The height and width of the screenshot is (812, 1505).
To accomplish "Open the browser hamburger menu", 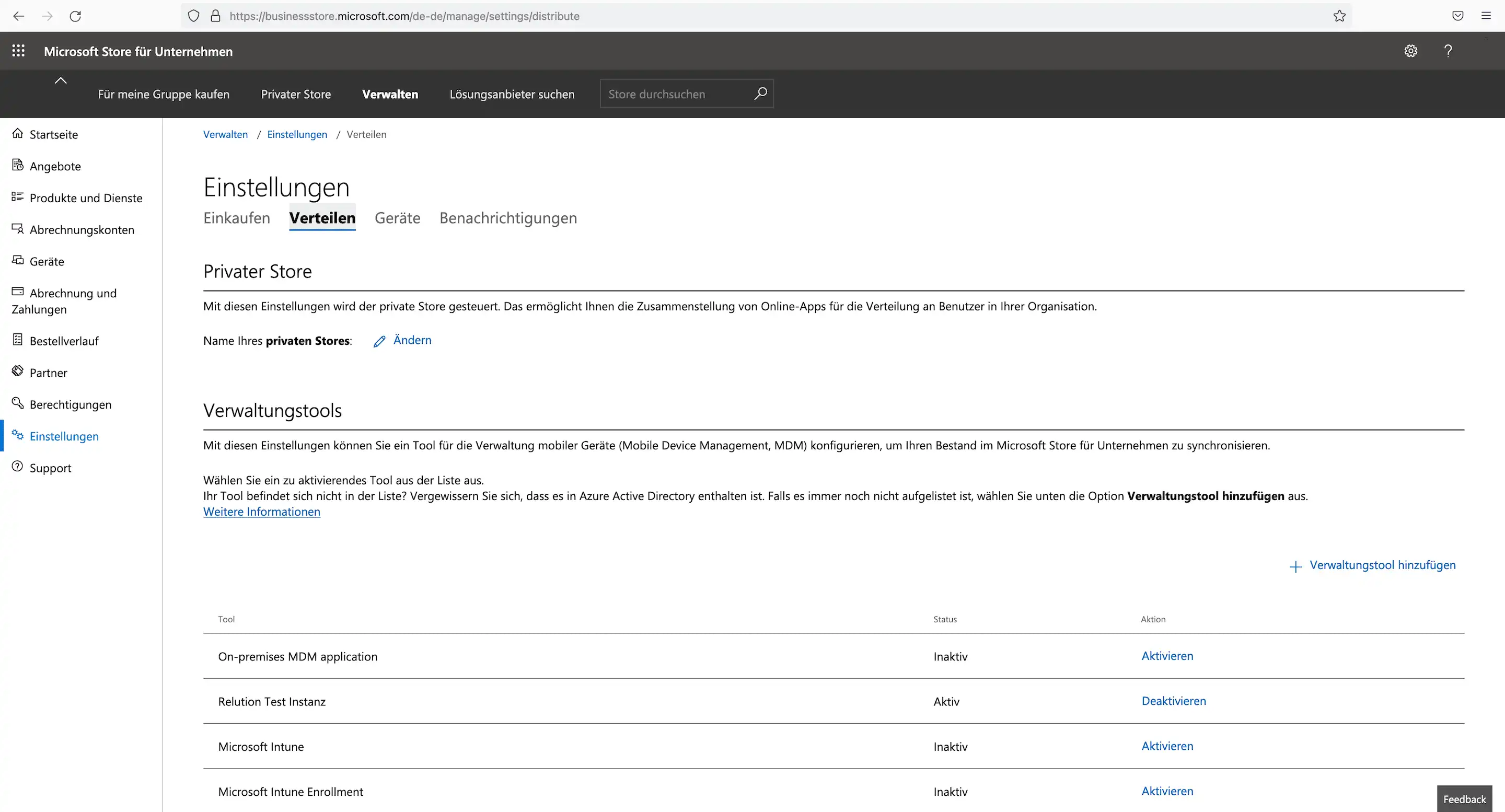I will (1486, 16).
